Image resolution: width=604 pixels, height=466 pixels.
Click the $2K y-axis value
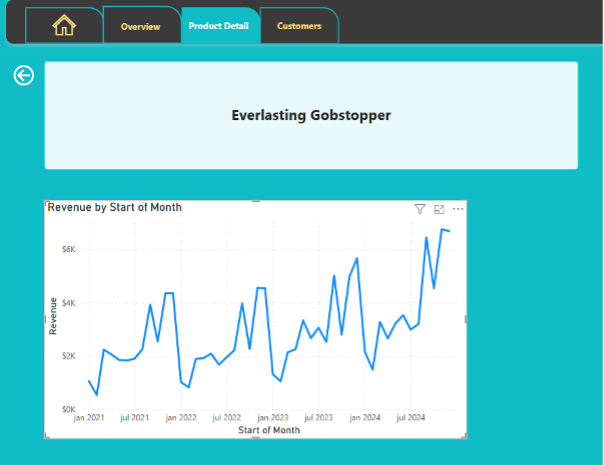(69, 356)
